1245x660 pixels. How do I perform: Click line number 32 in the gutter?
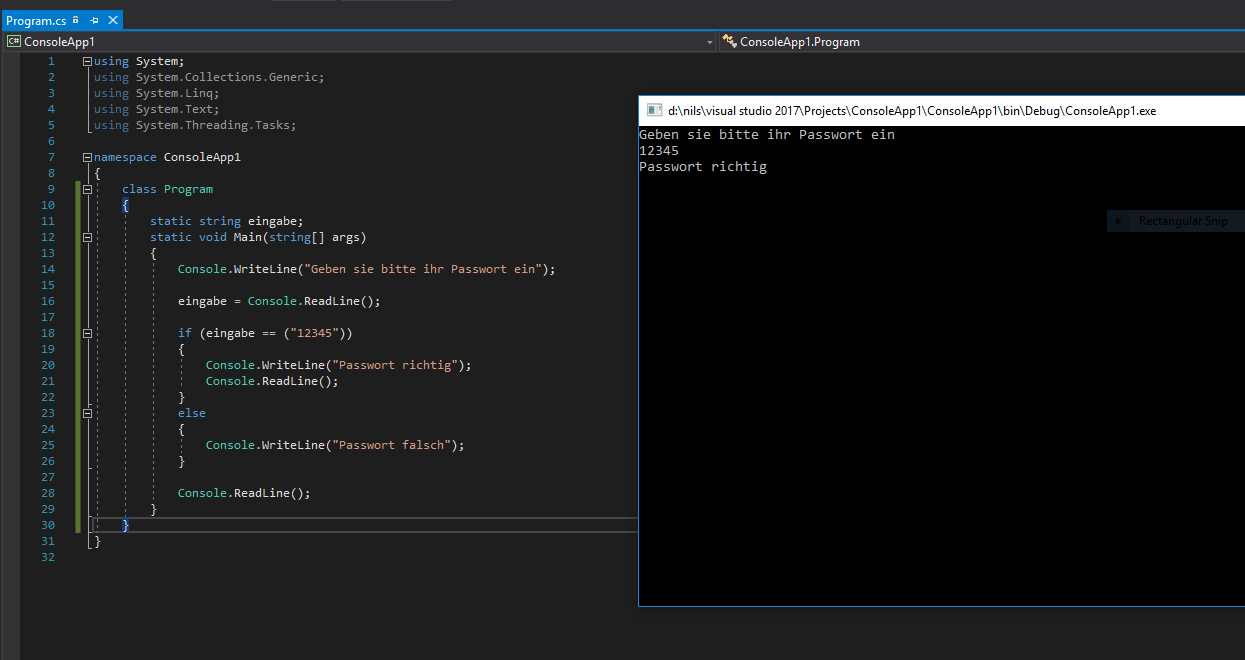[x=48, y=557]
